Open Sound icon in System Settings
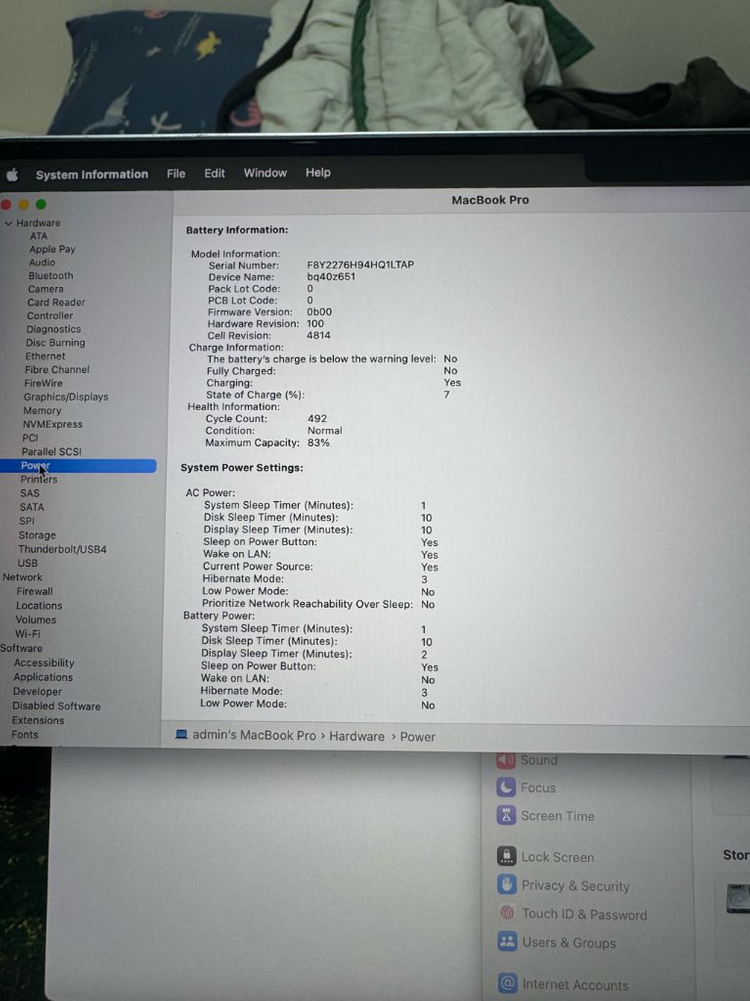The width and height of the screenshot is (750, 1001). click(506, 759)
